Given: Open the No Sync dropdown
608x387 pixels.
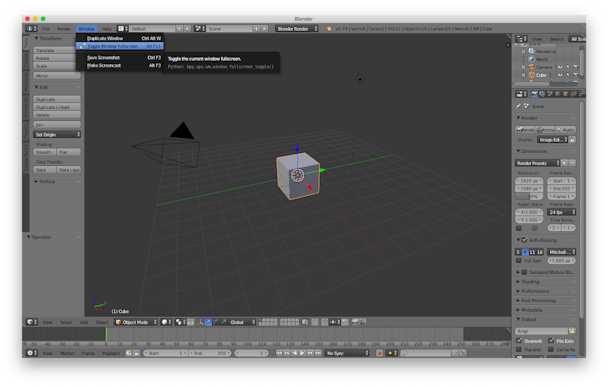Looking at the screenshot, I should tap(347, 353).
